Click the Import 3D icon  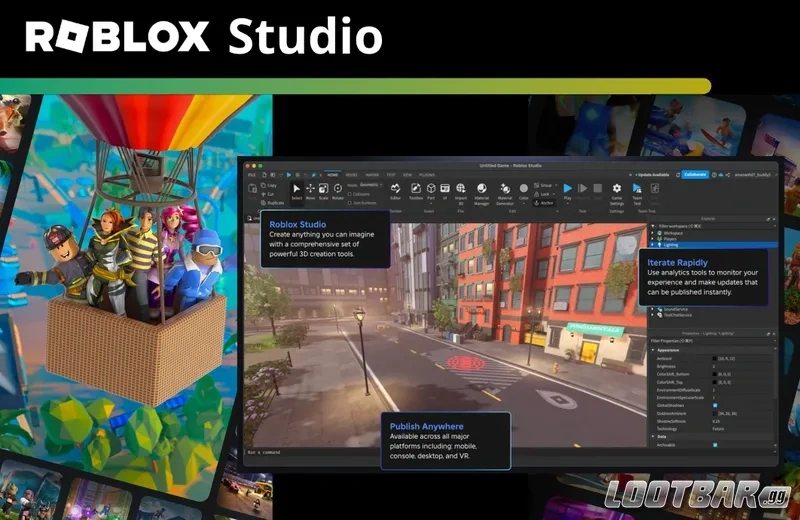pos(461,188)
